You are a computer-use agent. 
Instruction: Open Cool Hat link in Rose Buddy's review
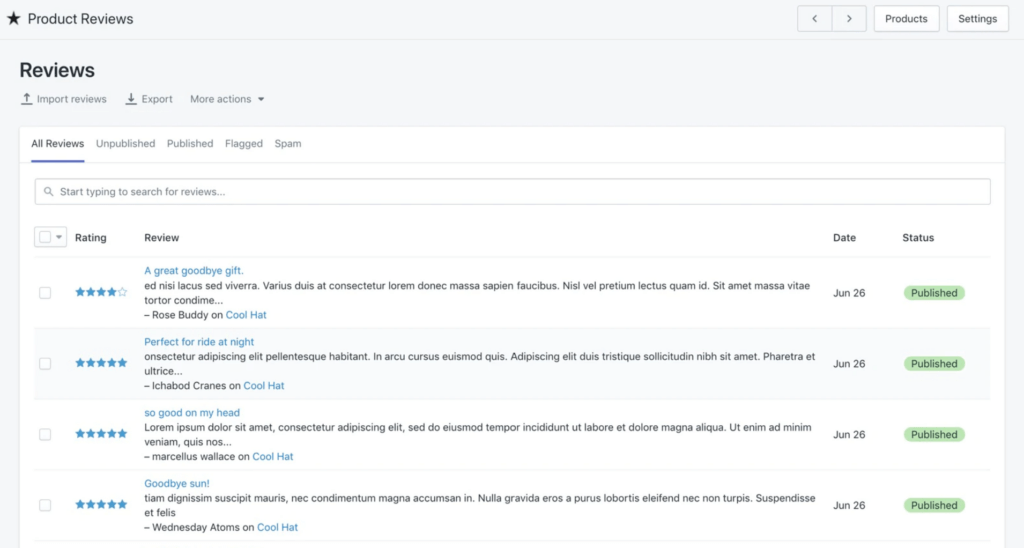[x=246, y=315]
